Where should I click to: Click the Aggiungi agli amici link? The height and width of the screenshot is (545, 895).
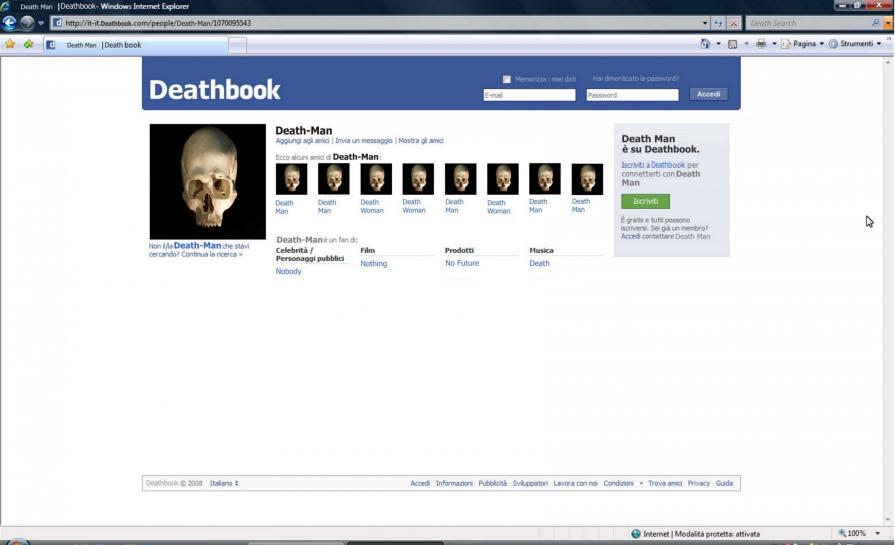[302, 141]
